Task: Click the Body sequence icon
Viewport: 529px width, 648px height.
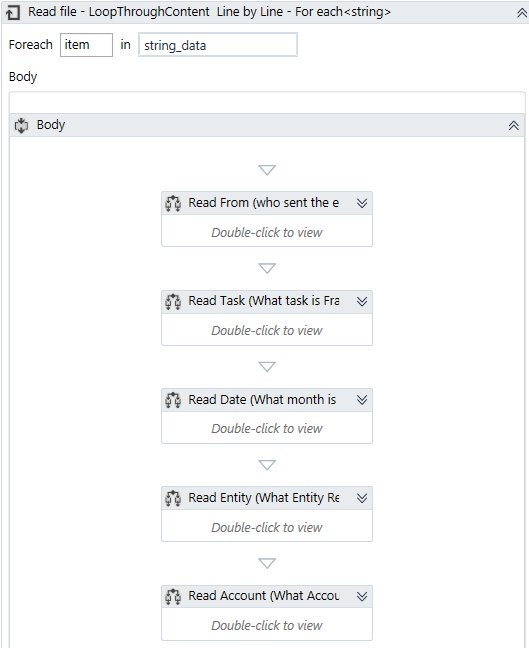Action: [x=21, y=125]
